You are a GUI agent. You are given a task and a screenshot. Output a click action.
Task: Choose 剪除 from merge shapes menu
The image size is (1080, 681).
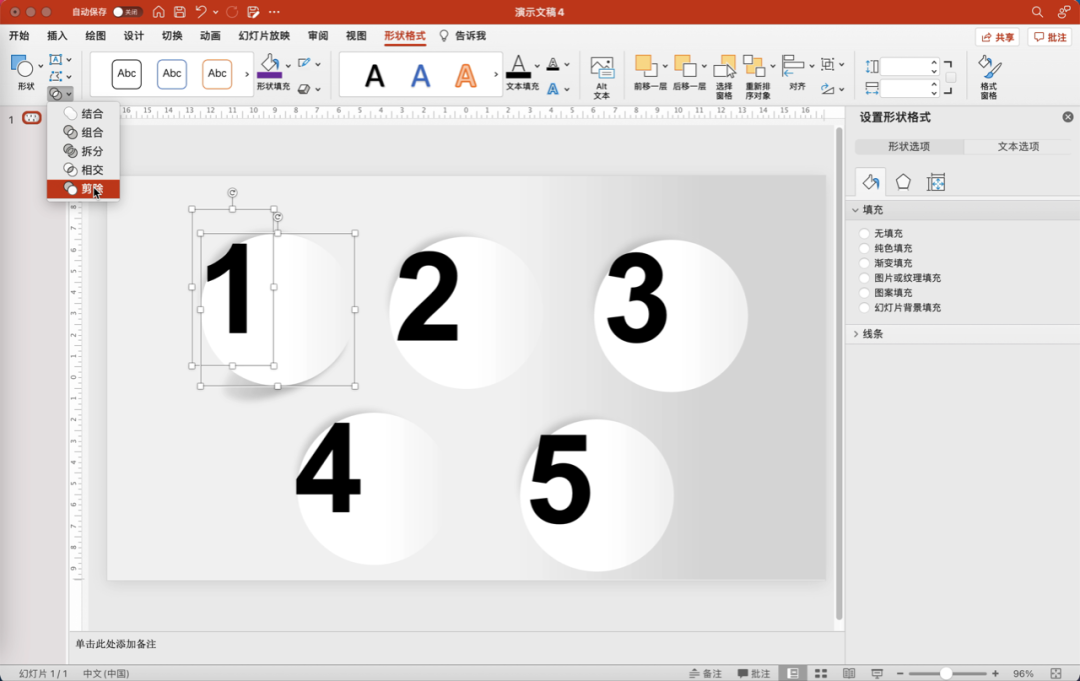(83, 189)
